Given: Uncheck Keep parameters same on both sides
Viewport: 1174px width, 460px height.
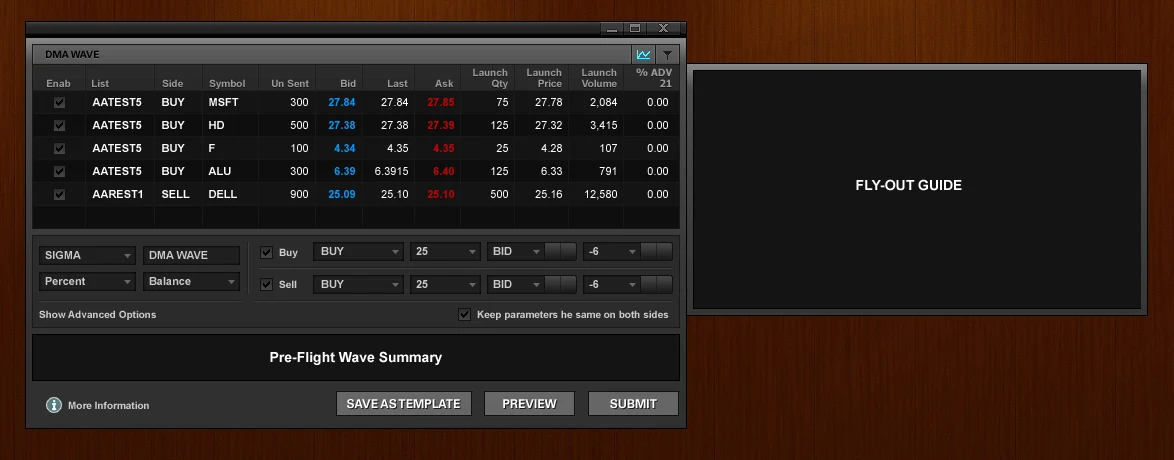Looking at the screenshot, I should pos(464,315).
